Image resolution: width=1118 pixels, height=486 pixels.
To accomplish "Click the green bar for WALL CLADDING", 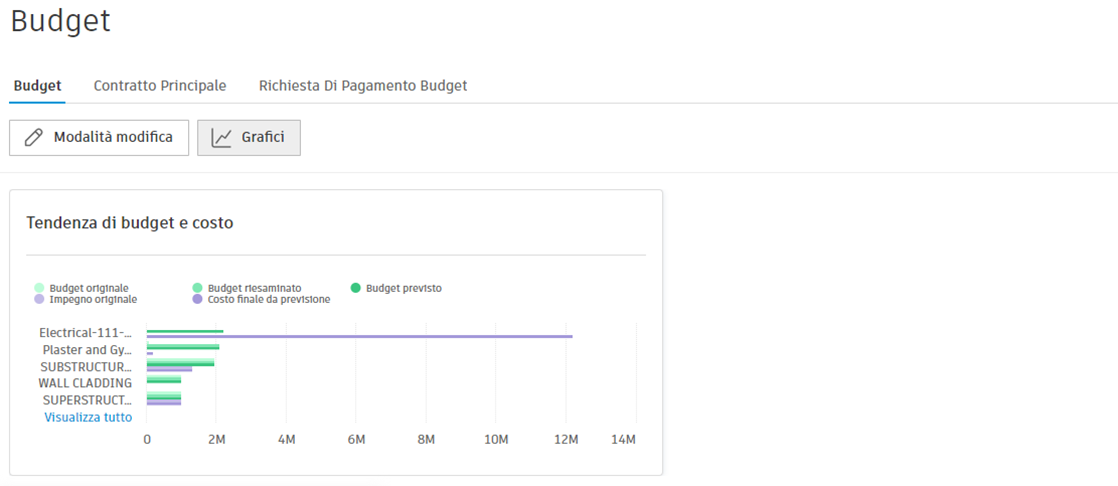I will (x=164, y=380).
